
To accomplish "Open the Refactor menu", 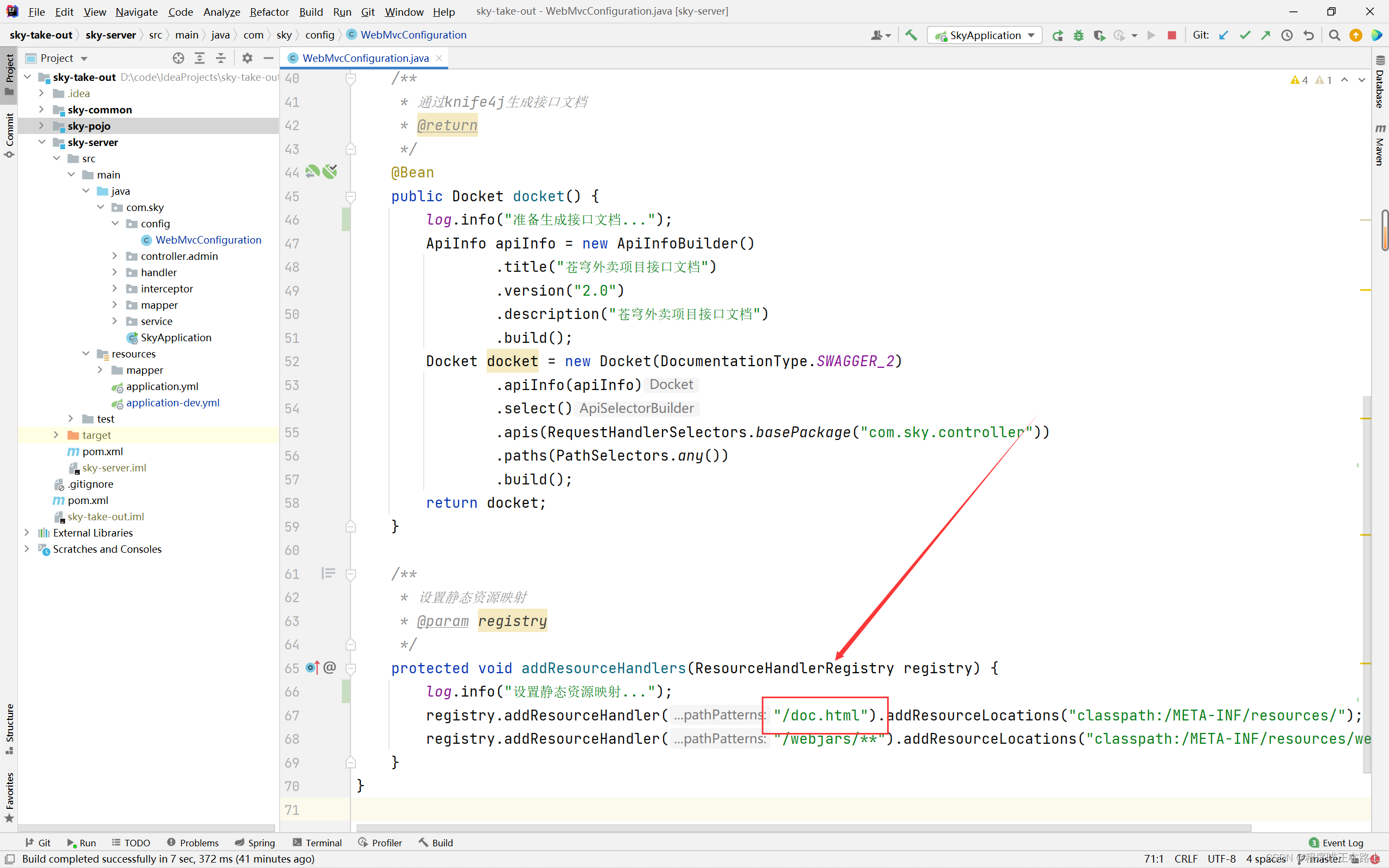I will [269, 11].
